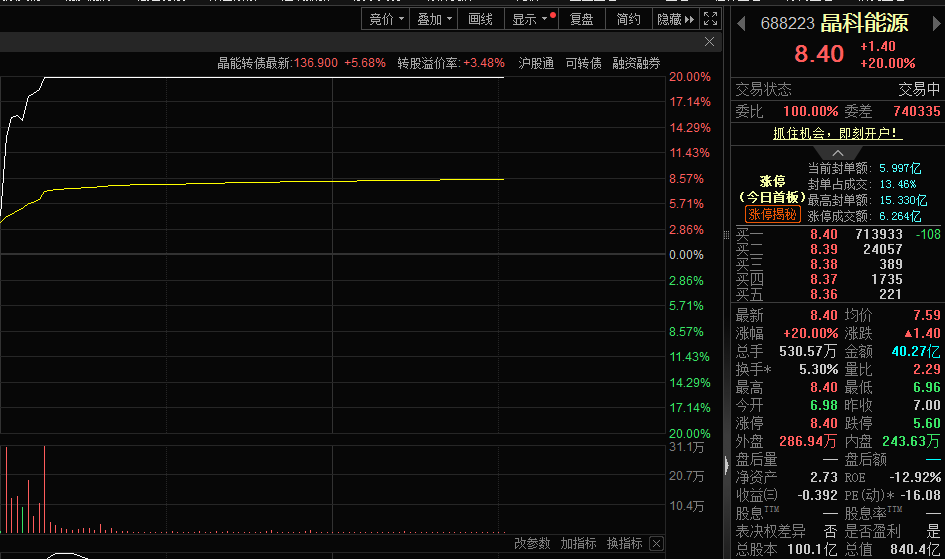Go to previous stock with left arrow
The width and height of the screenshot is (945, 559).
click(740, 22)
